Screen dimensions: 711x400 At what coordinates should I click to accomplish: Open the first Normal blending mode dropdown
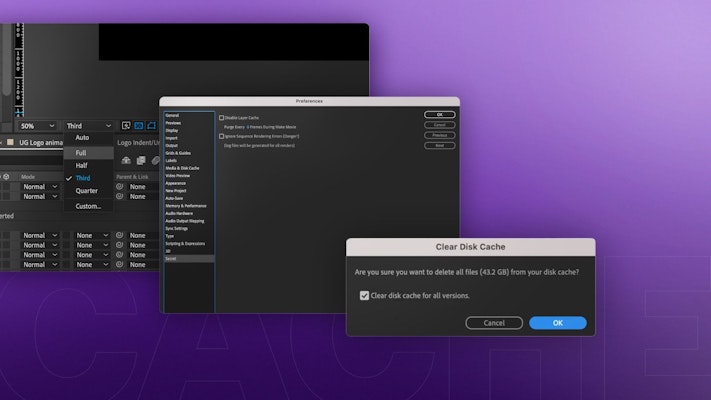40,187
